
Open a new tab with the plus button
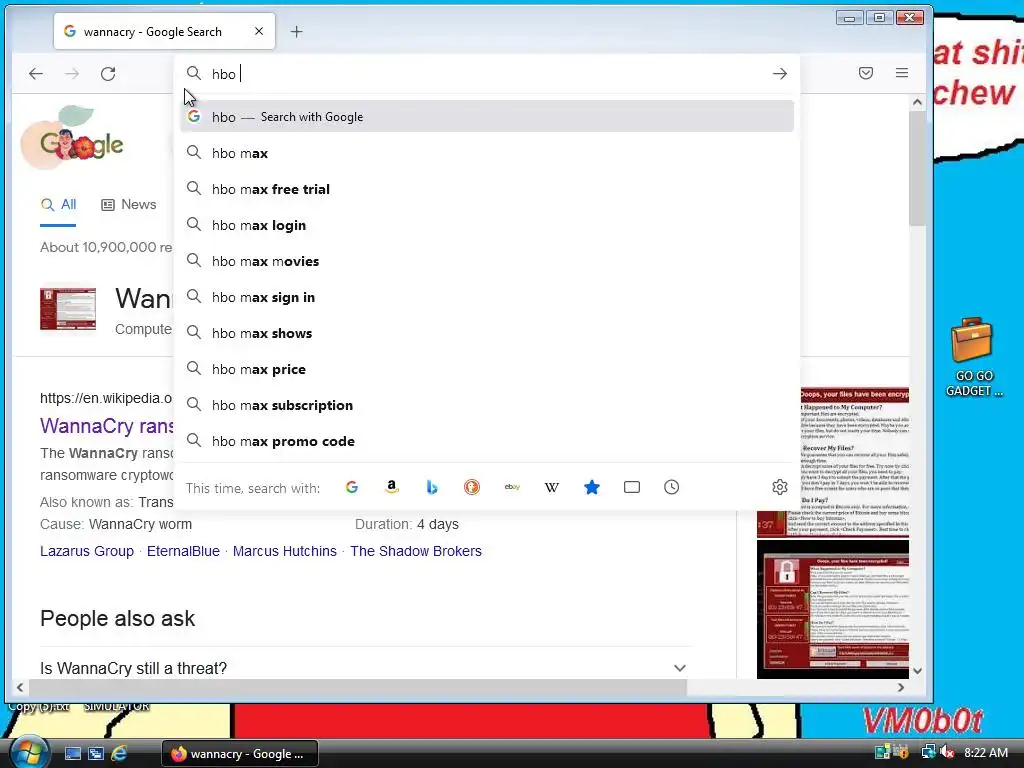point(296,31)
